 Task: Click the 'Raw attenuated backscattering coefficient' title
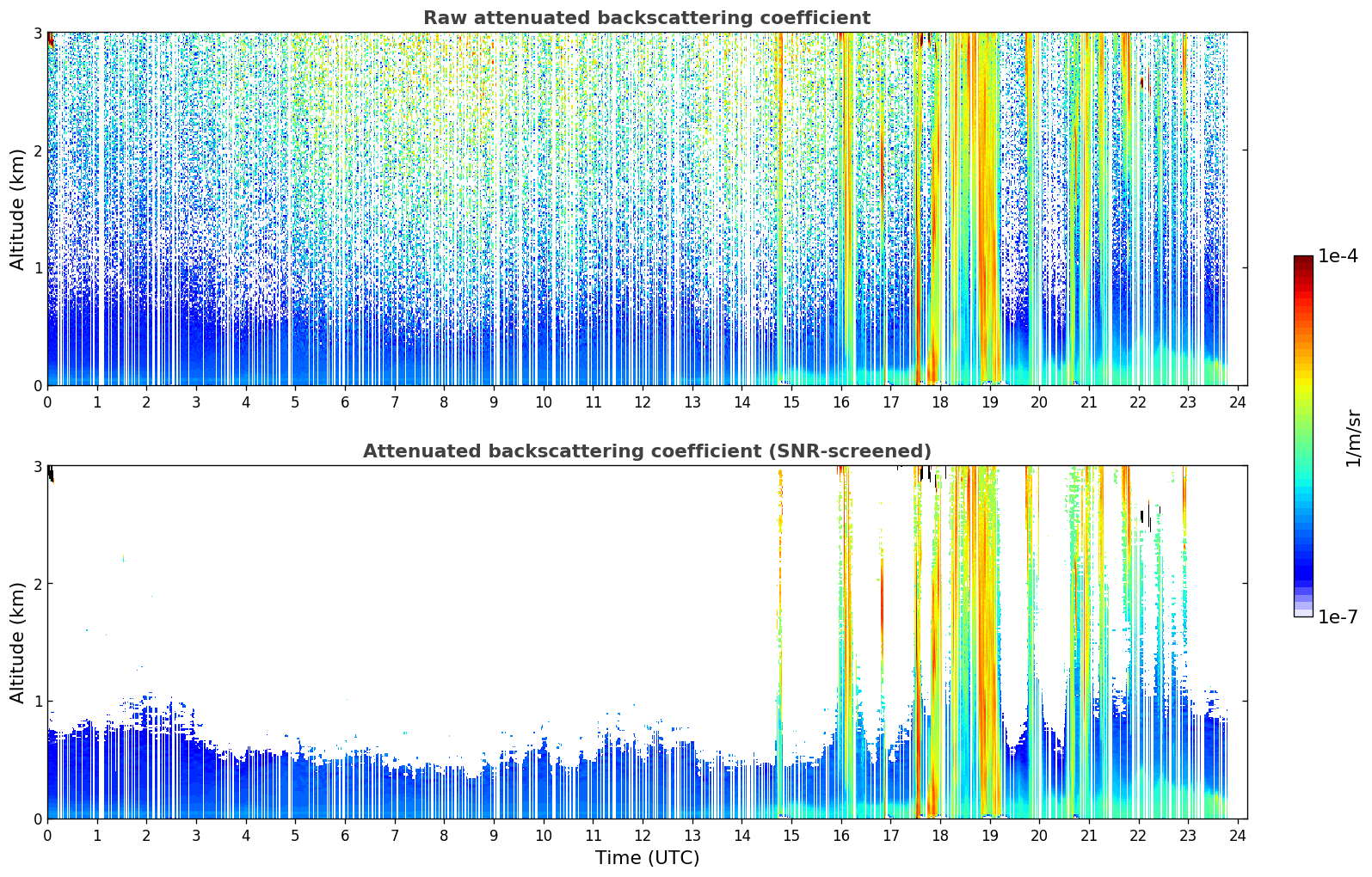(x=647, y=18)
